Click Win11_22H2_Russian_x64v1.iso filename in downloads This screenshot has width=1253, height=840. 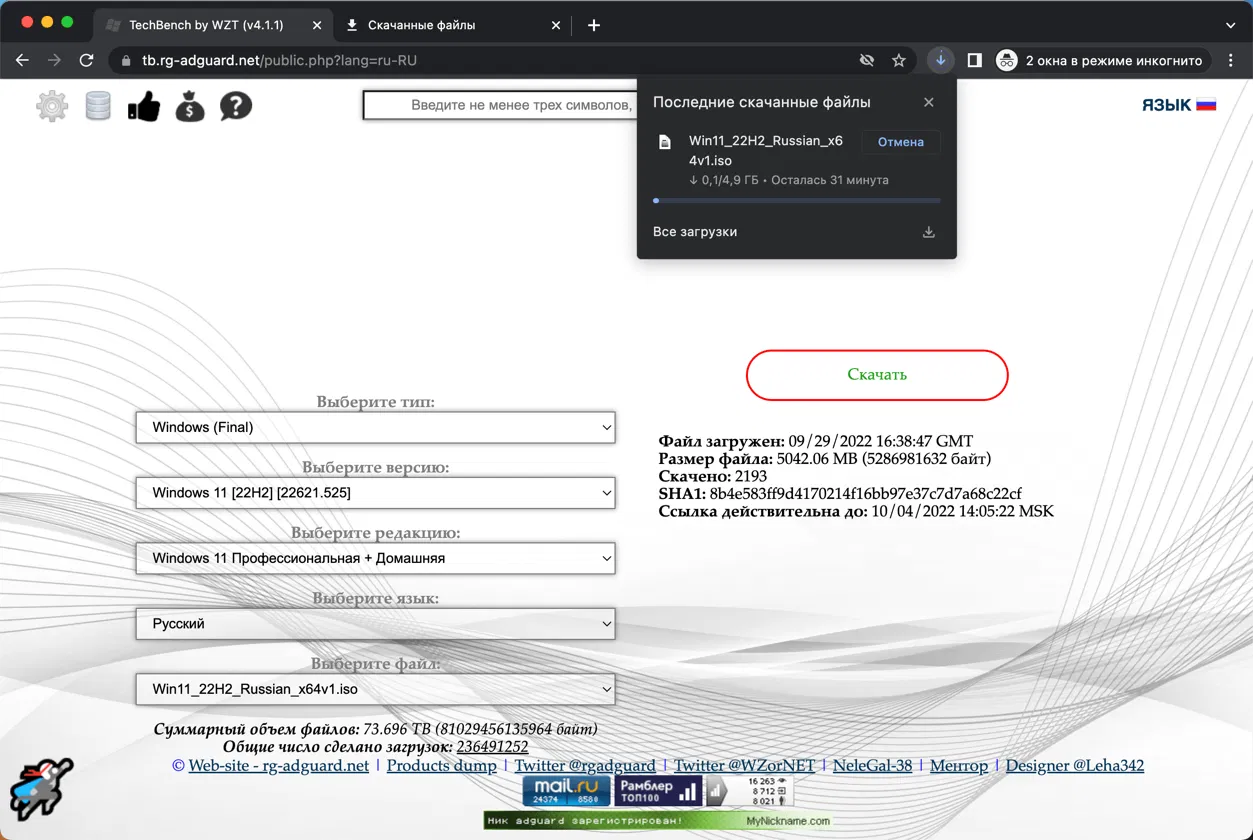coord(766,151)
